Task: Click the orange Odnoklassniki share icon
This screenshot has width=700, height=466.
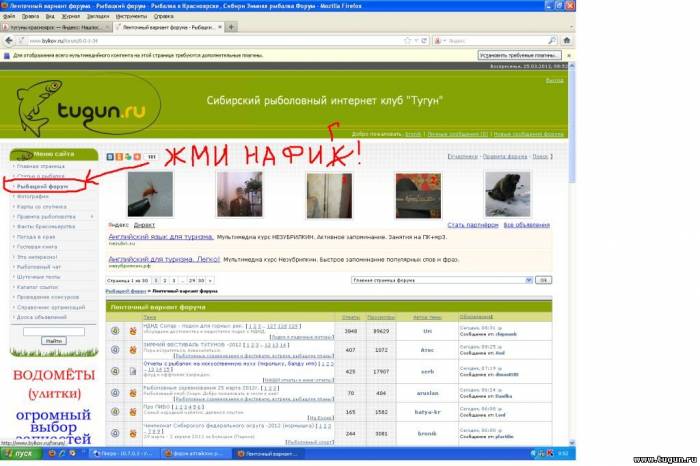Action: click(119, 157)
